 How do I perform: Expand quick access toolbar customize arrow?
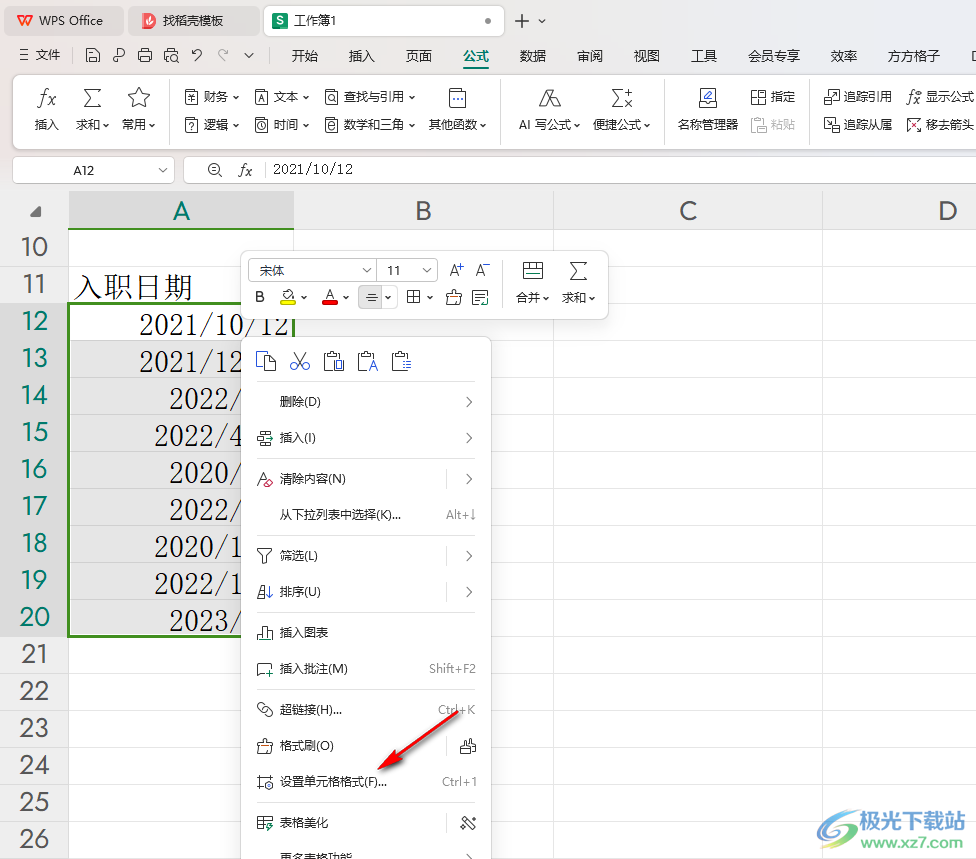point(249,55)
